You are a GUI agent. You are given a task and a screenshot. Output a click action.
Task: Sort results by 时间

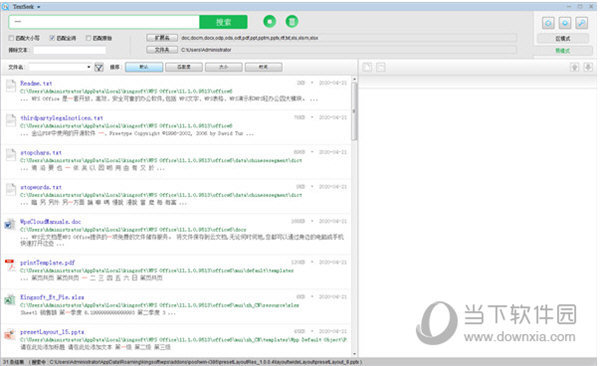pyautogui.click(x=264, y=67)
